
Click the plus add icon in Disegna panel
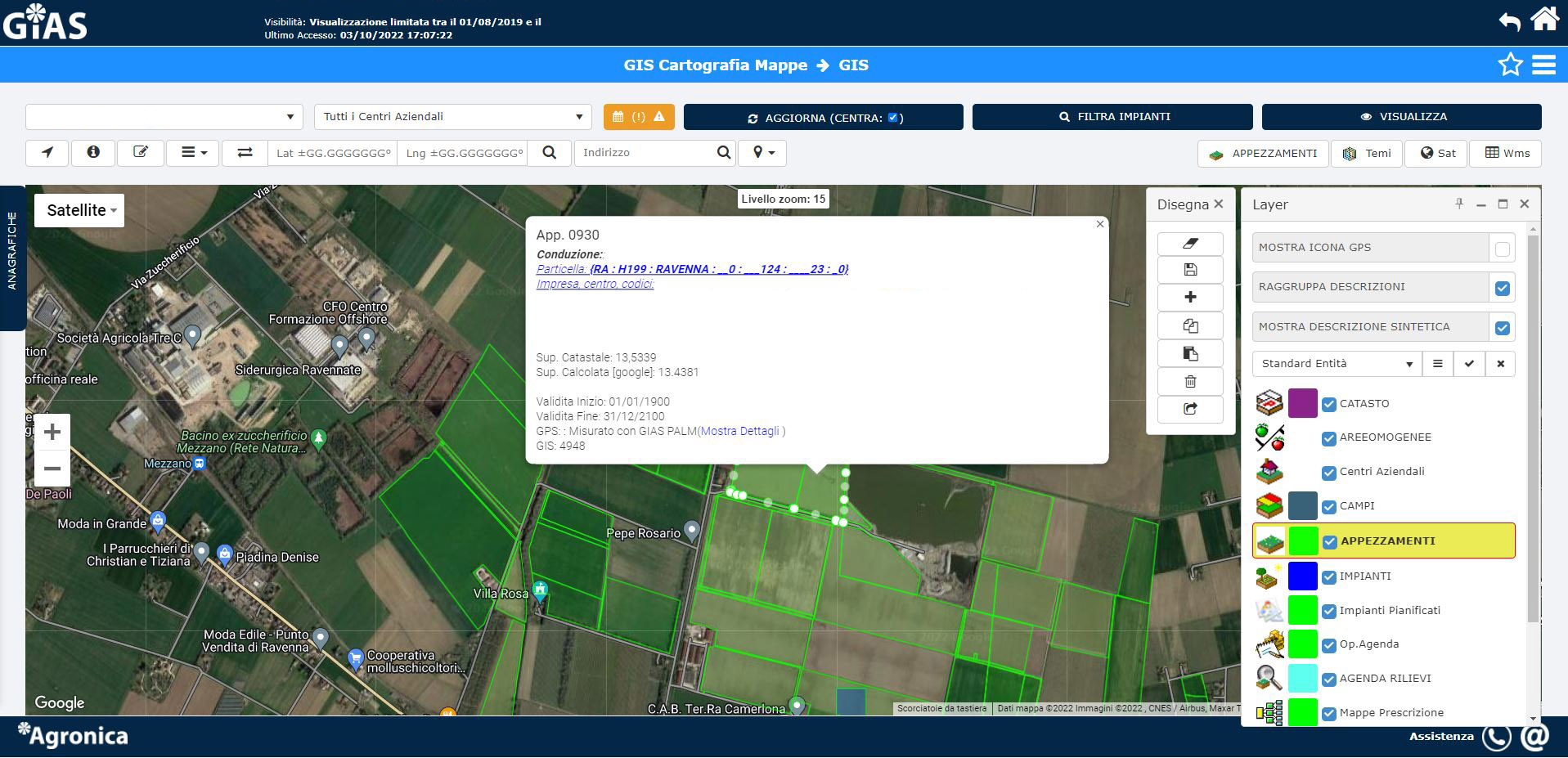point(1190,298)
